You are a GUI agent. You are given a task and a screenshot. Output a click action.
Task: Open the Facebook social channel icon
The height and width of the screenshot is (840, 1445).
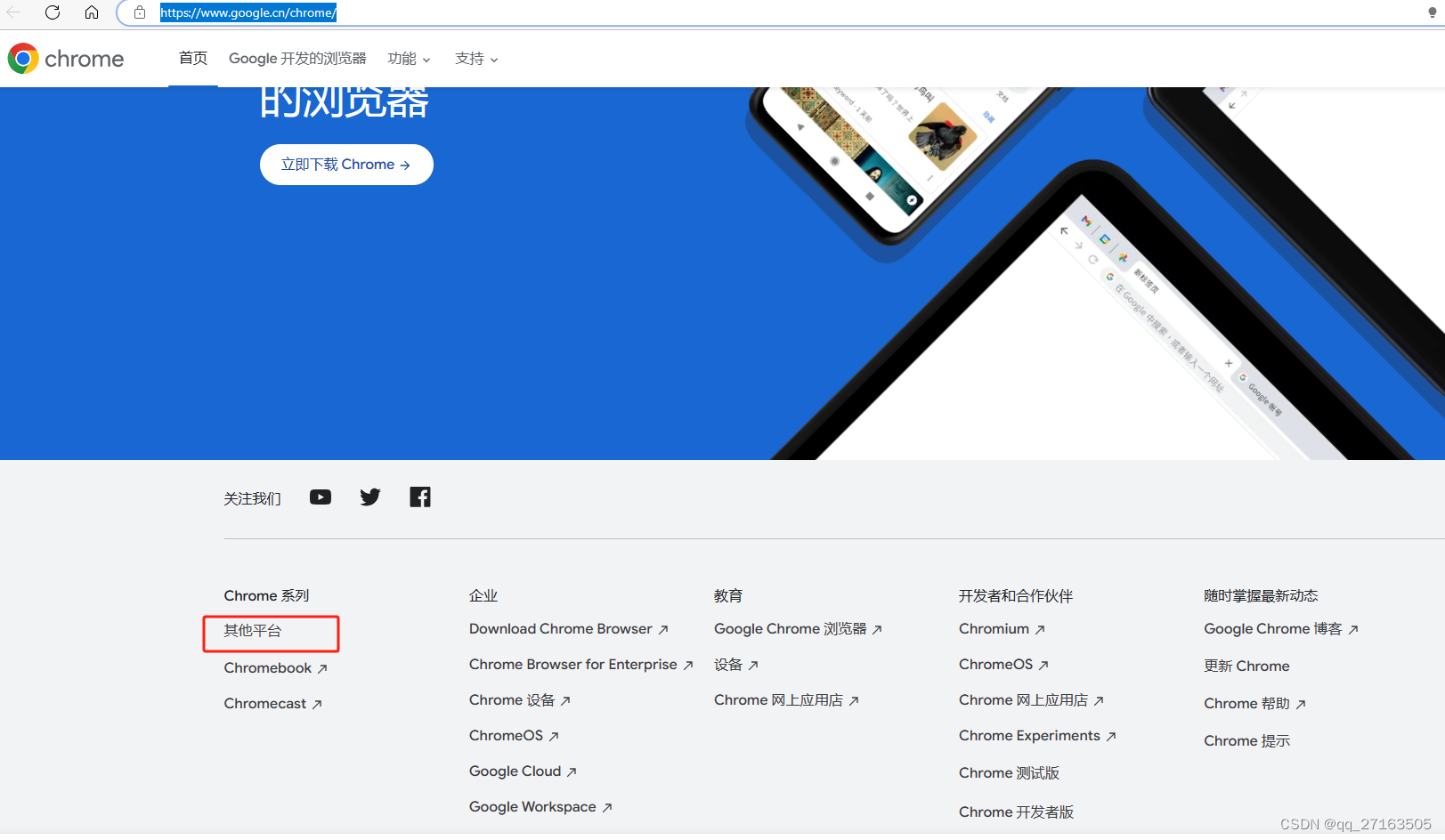[x=419, y=497]
